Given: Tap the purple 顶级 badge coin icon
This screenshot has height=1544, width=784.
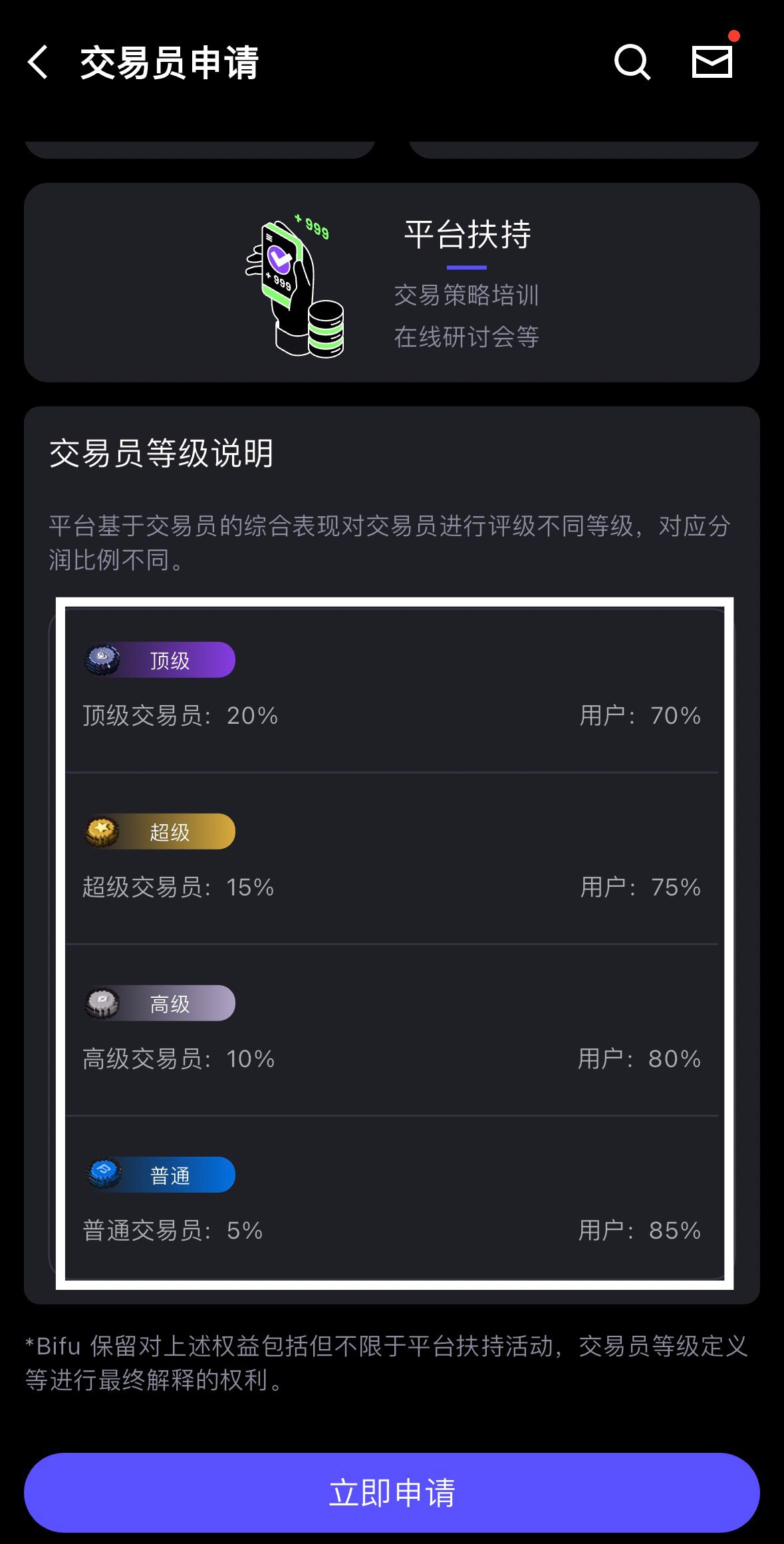Looking at the screenshot, I should (102, 660).
